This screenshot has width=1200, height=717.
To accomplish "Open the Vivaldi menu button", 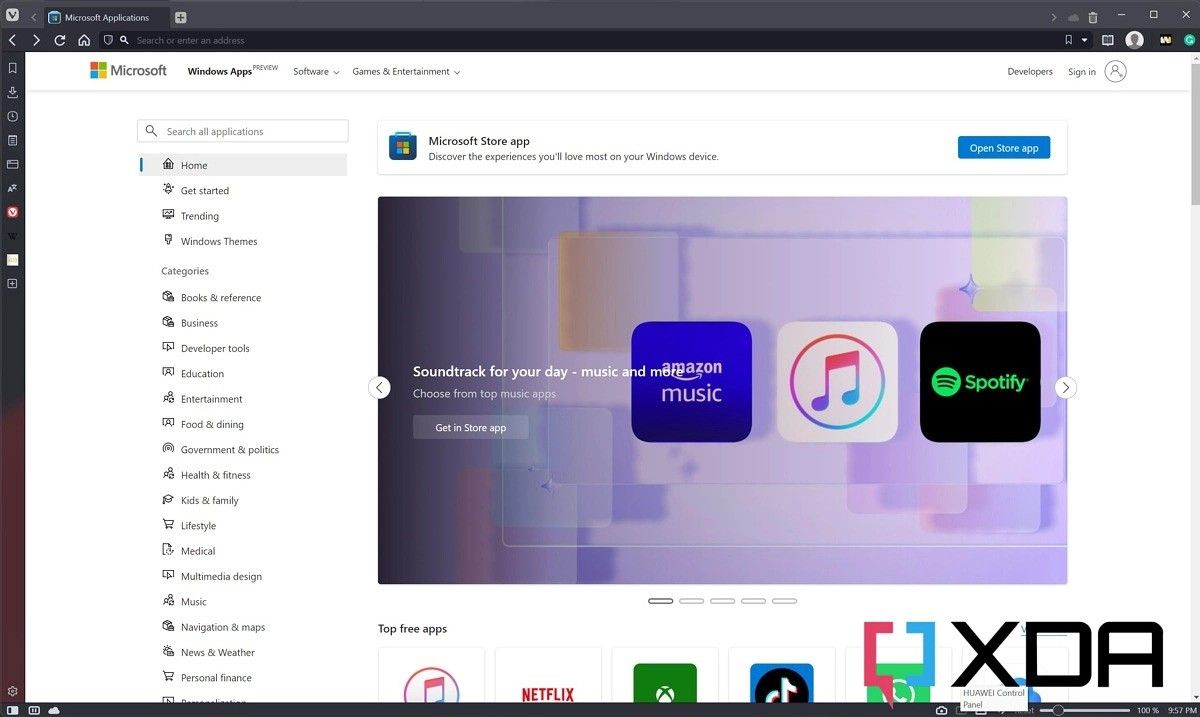I will coord(12,17).
